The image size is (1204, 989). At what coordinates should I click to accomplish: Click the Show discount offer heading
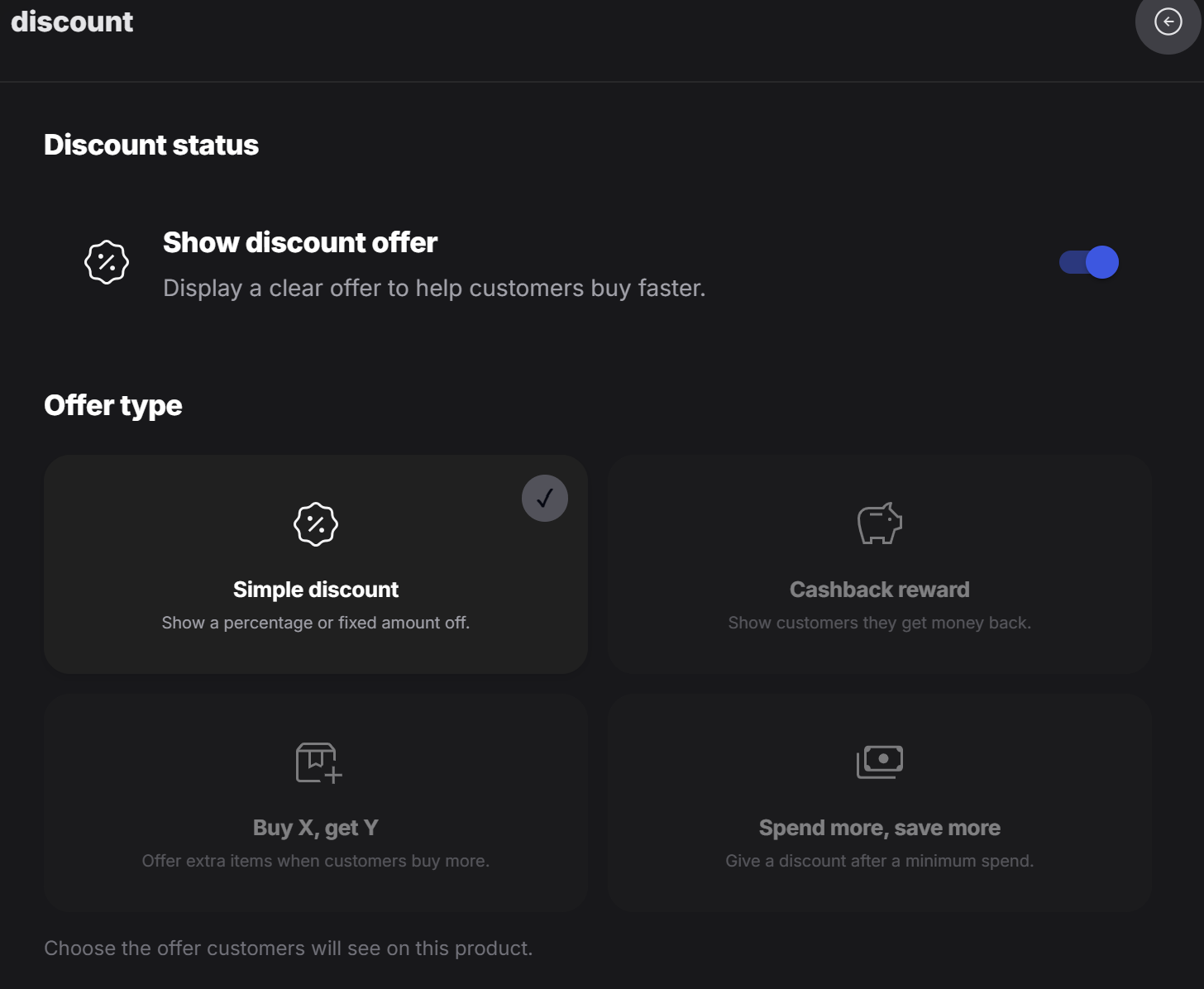click(300, 242)
